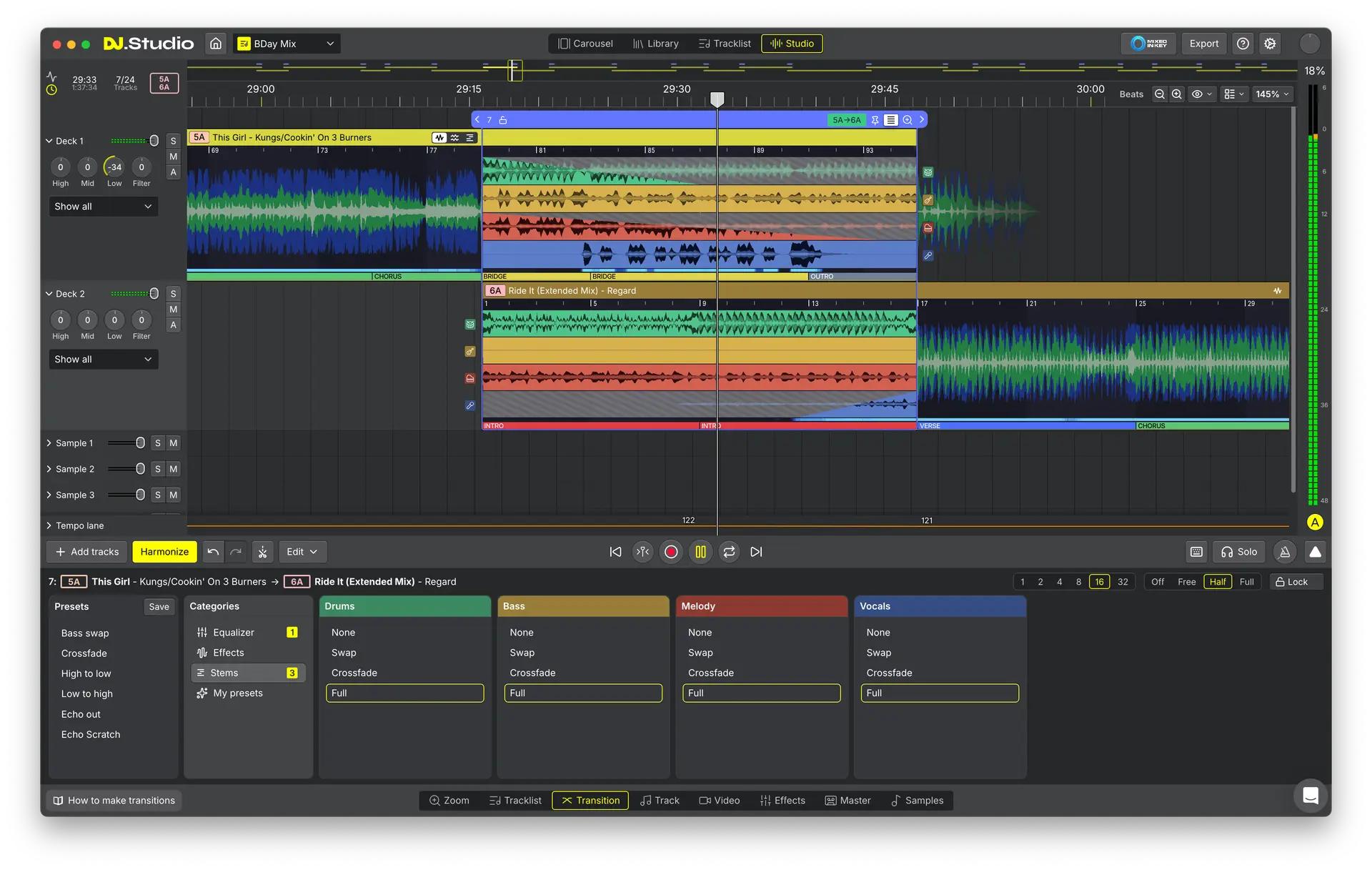This screenshot has height=870, width=1372.
Task: Select Half snap mode
Action: tap(1218, 582)
